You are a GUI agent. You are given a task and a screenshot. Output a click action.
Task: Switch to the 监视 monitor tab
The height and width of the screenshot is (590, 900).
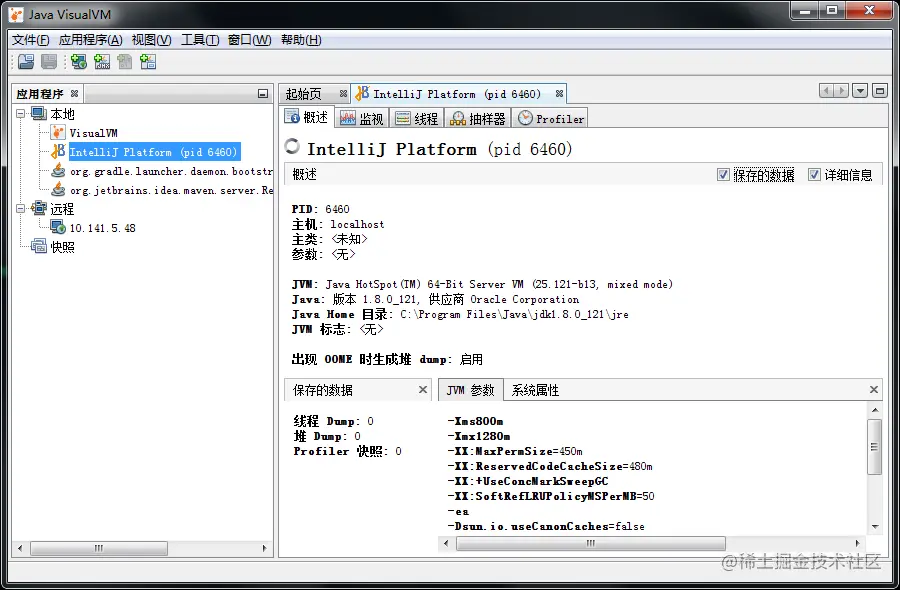[x=362, y=119]
